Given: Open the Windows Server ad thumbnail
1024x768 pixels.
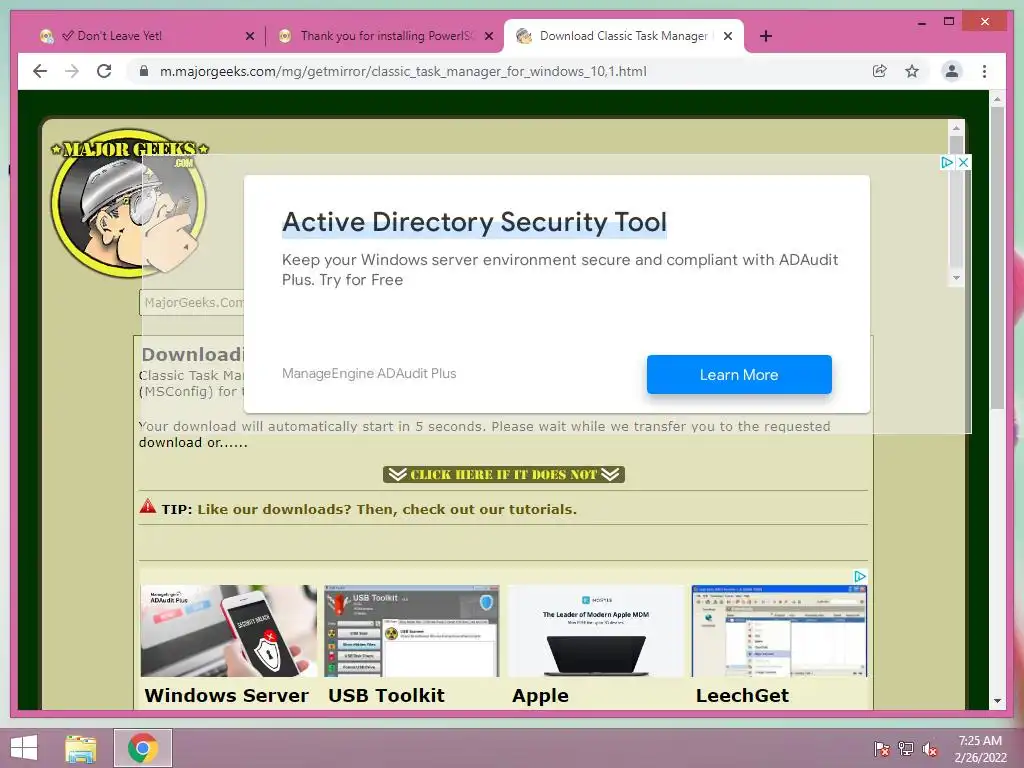Looking at the screenshot, I should pyautogui.click(x=229, y=631).
